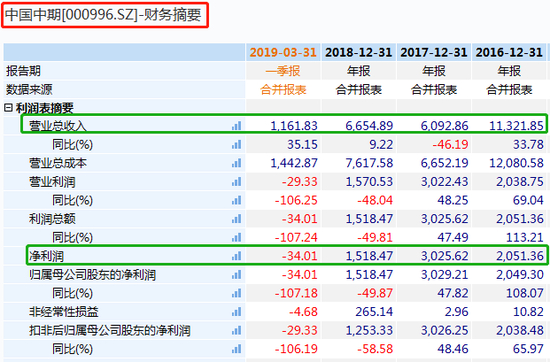
Task: Open chart icon for 营业总收入 row
Action: coord(236,126)
